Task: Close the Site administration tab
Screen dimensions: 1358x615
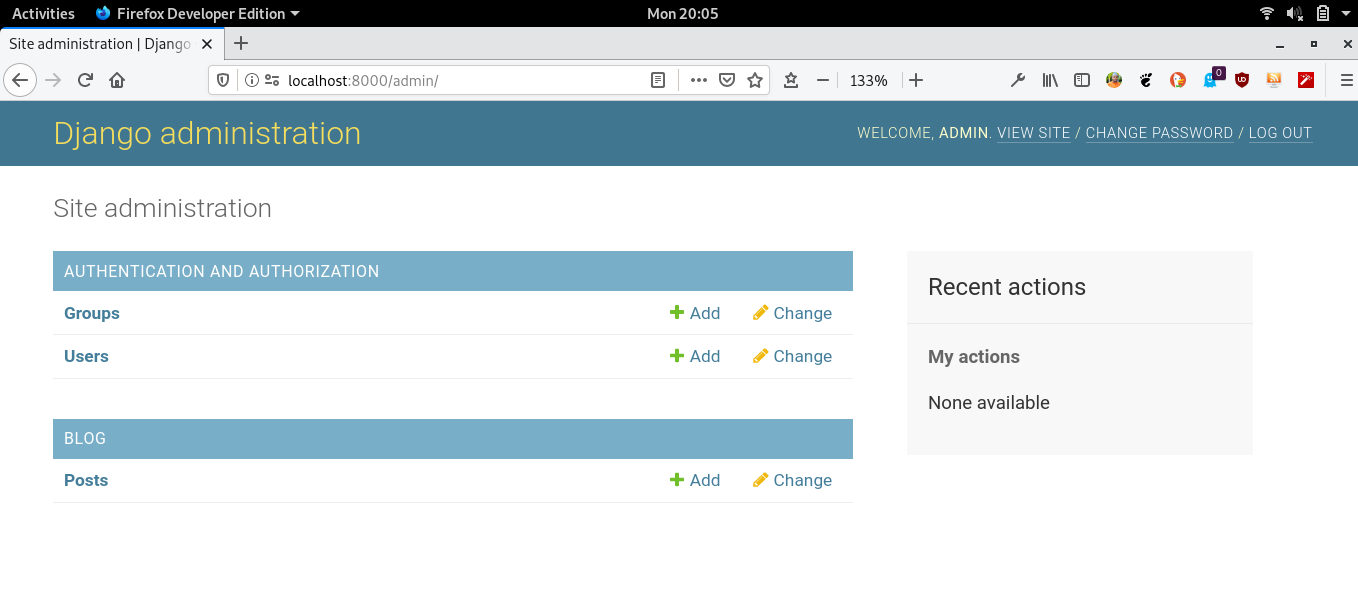Action: [208, 44]
